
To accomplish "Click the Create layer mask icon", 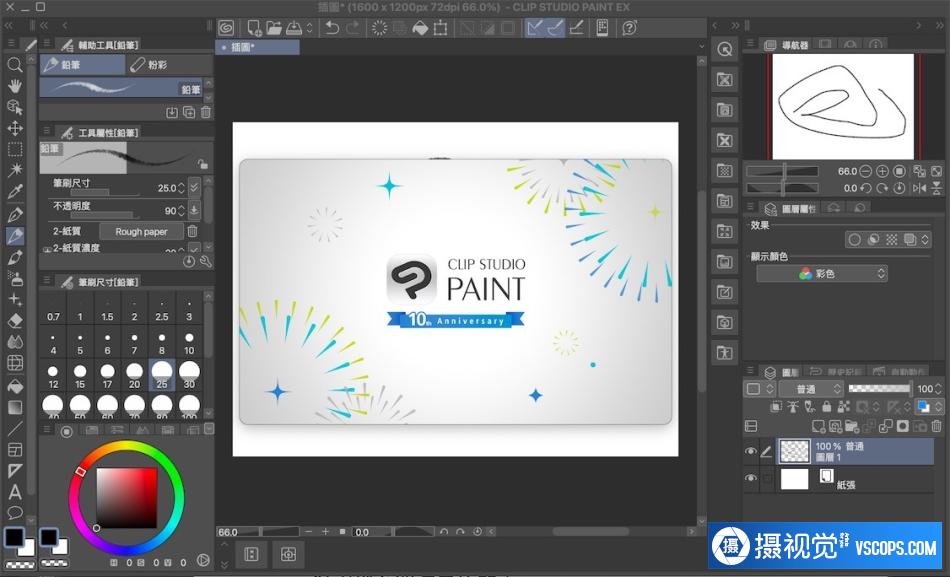I will point(903,426).
